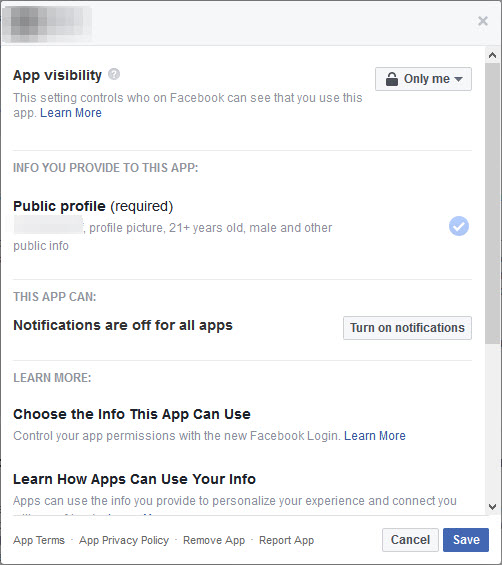Open Learn More under App visibility
Screen dimensions: 502x565
[71, 113]
